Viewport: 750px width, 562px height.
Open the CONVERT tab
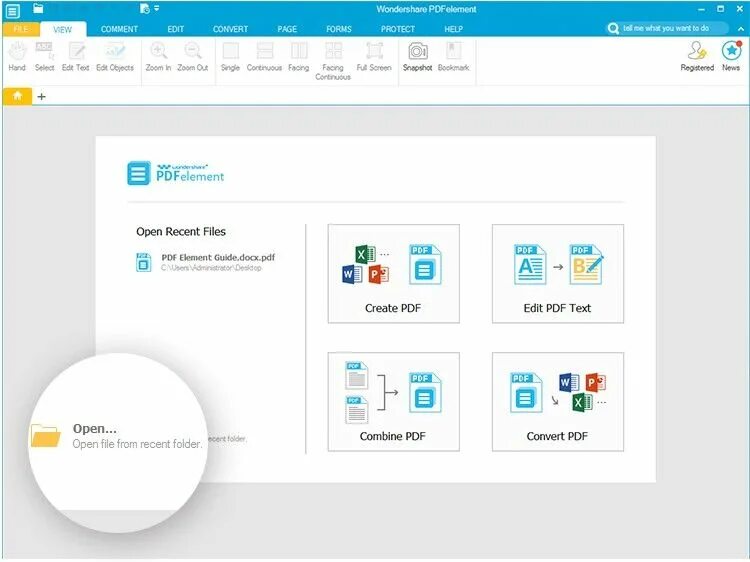point(230,29)
